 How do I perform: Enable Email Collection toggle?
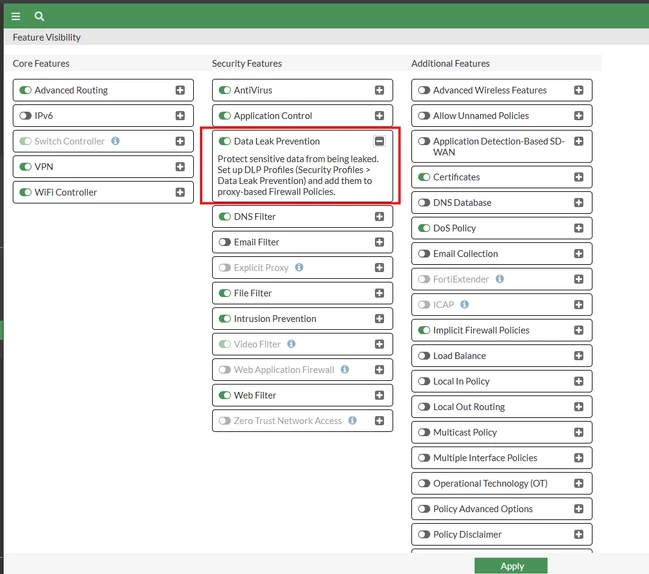pyautogui.click(x=424, y=254)
